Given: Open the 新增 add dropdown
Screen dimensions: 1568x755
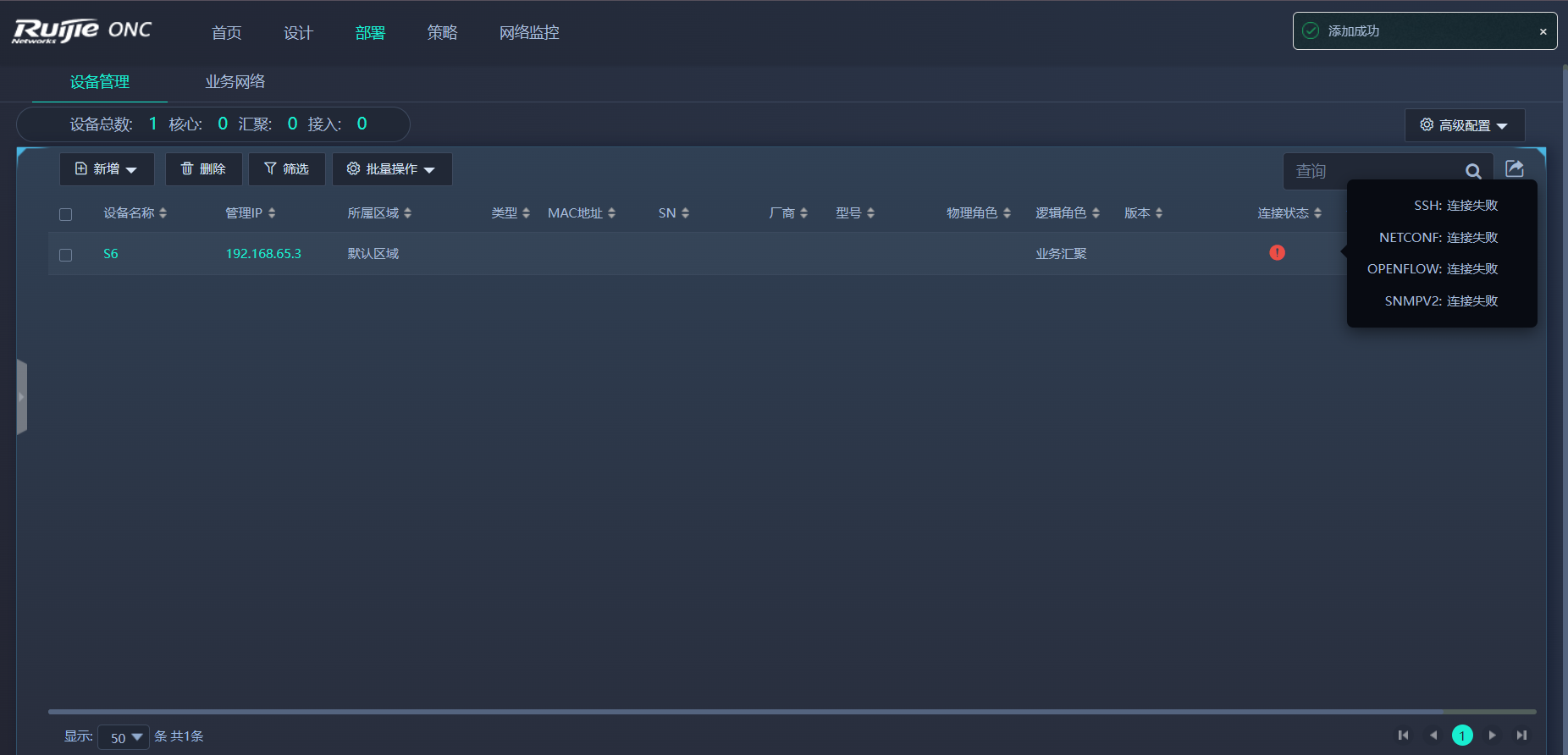Looking at the screenshot, I should click(107, 169).
